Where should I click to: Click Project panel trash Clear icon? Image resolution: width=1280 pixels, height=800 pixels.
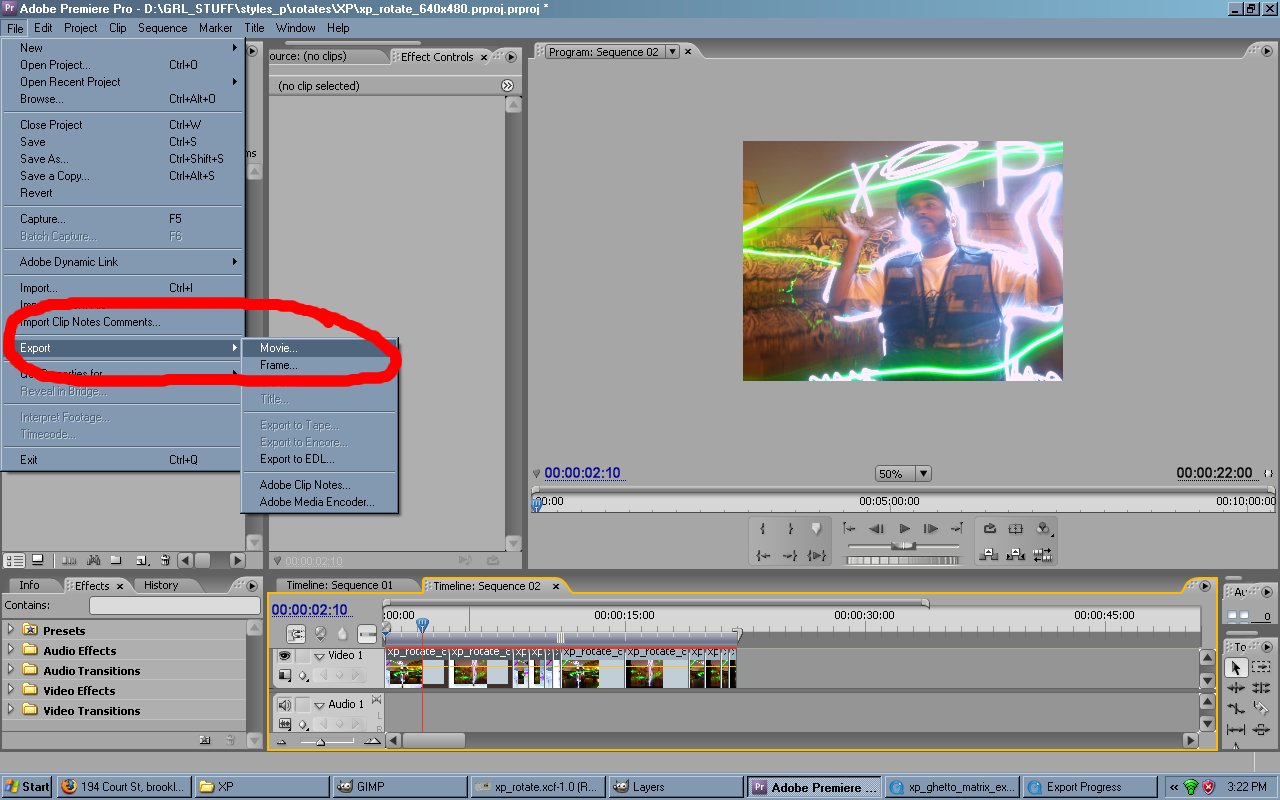tap(165, 560)
